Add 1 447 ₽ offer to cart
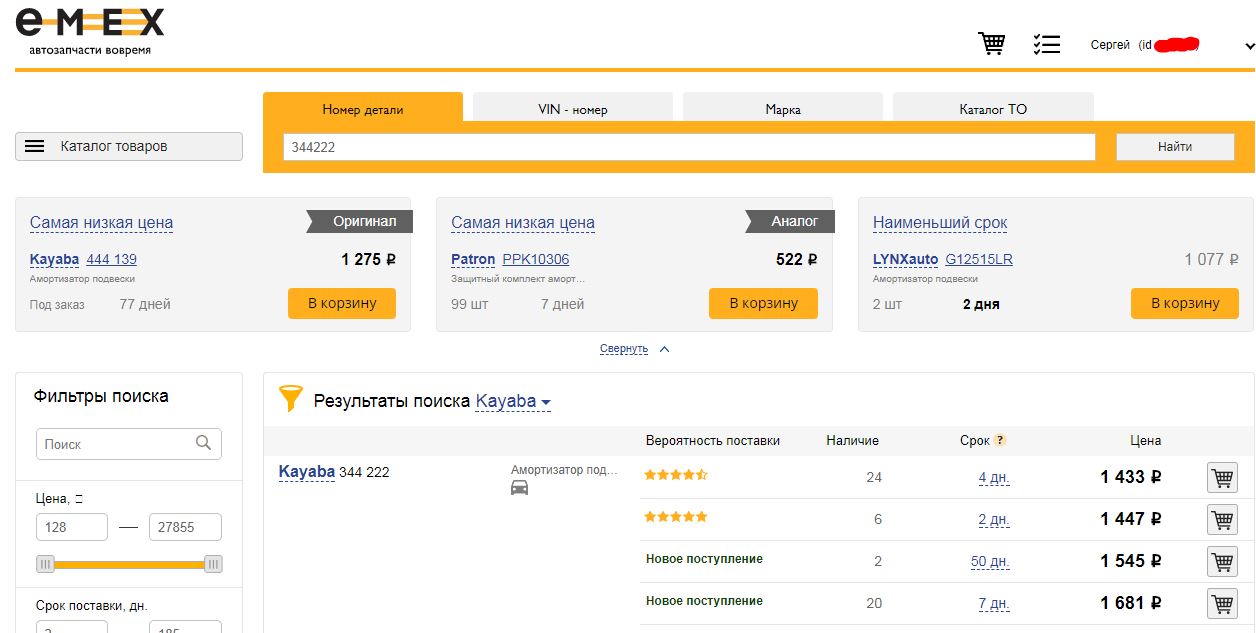1256x633 pixels. pos(1222,519)
